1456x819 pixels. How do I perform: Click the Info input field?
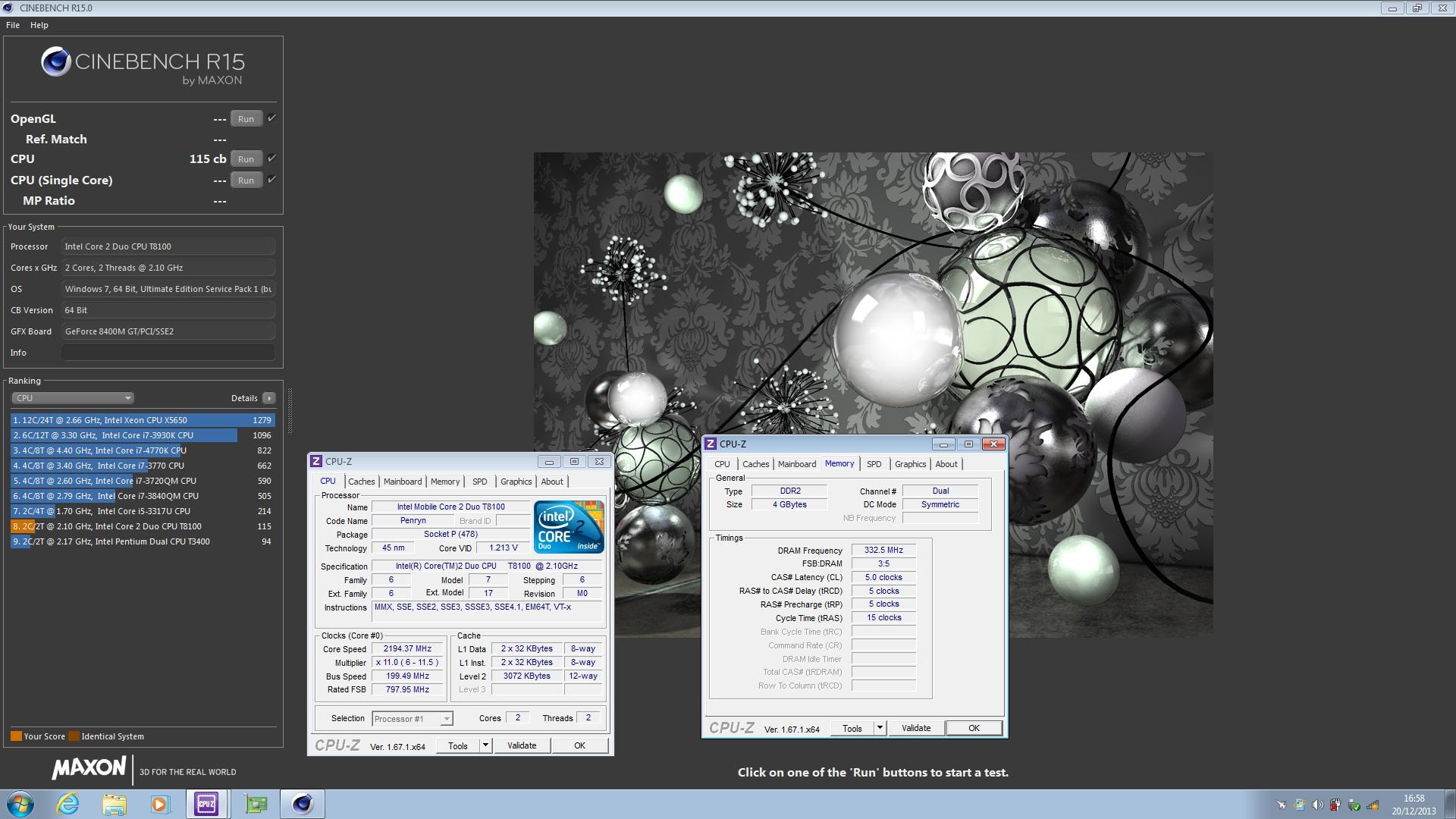click(x=168, y=353)
